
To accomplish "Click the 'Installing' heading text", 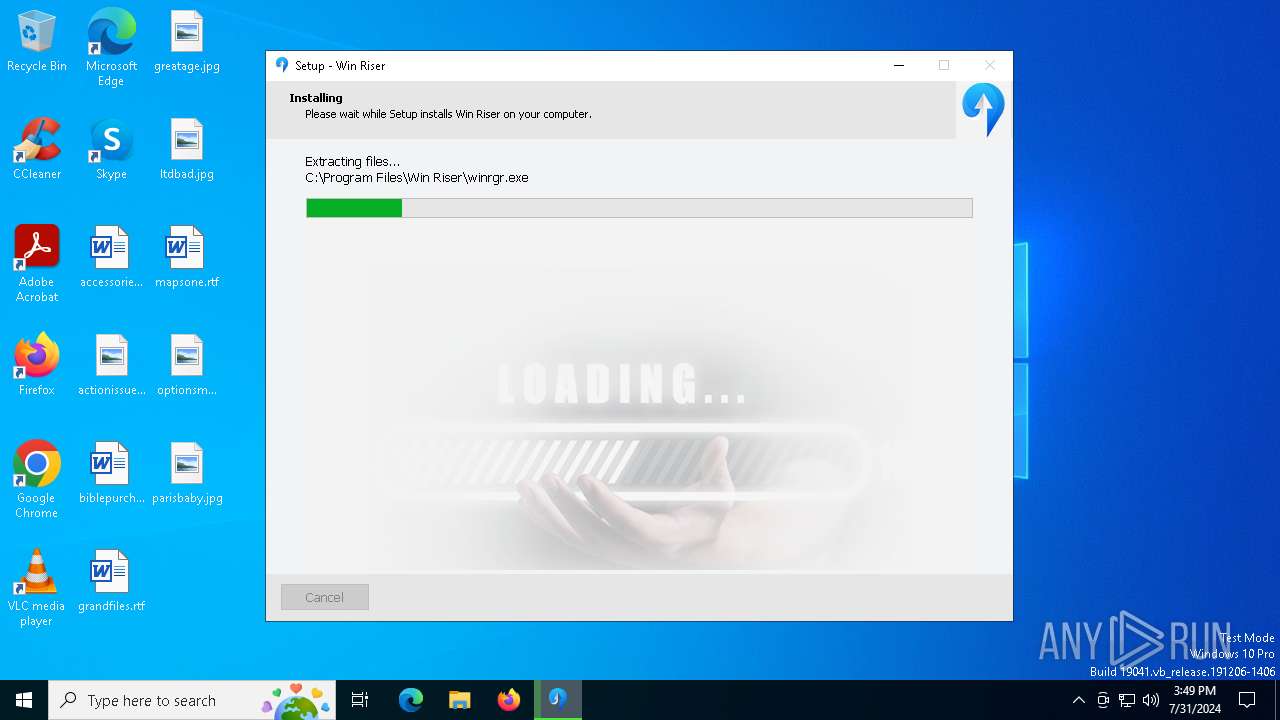I will 316,98.
